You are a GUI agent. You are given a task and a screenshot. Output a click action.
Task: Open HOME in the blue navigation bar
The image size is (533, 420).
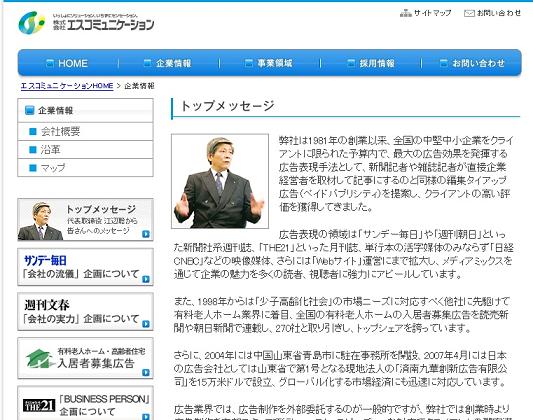point(67,63)
